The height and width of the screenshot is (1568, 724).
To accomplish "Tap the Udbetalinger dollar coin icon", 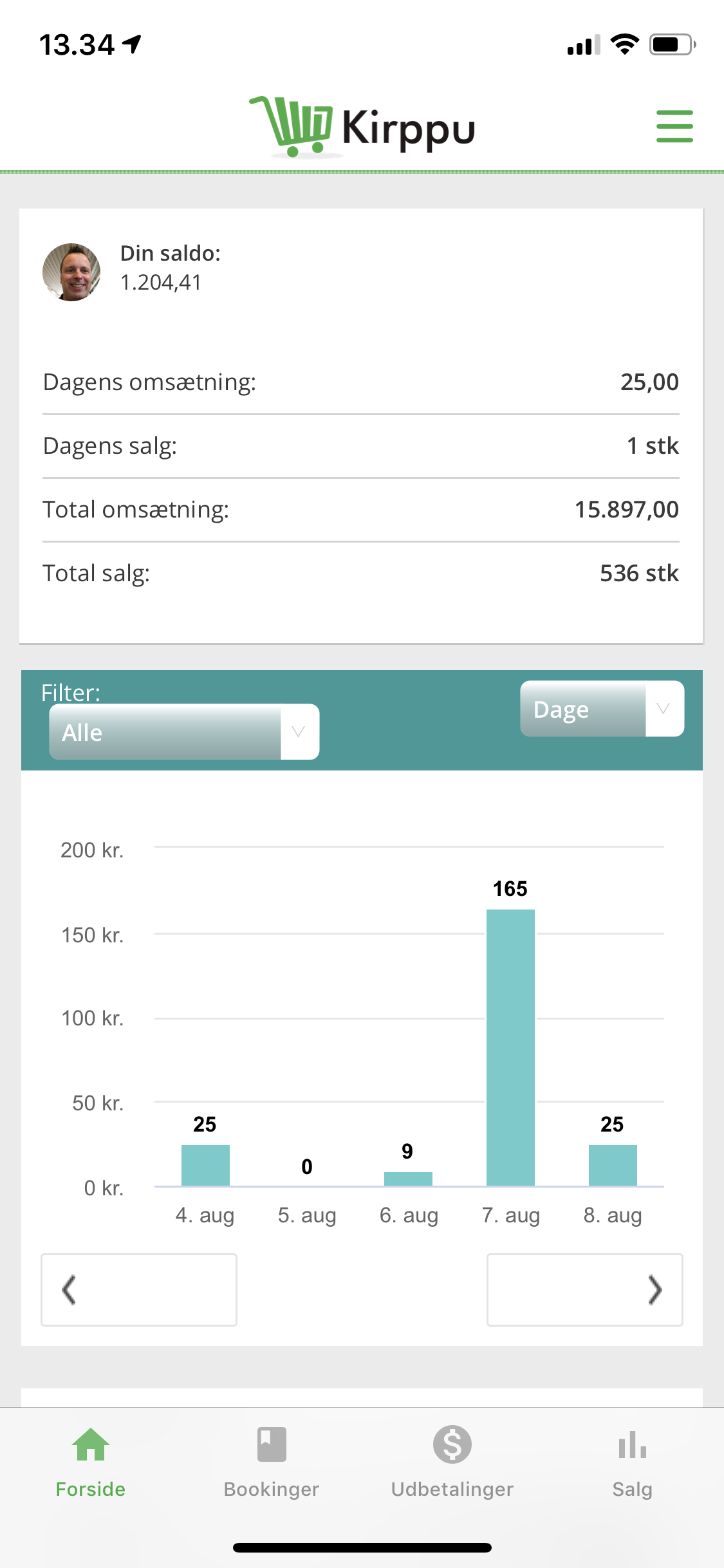I will [452, 1444].
